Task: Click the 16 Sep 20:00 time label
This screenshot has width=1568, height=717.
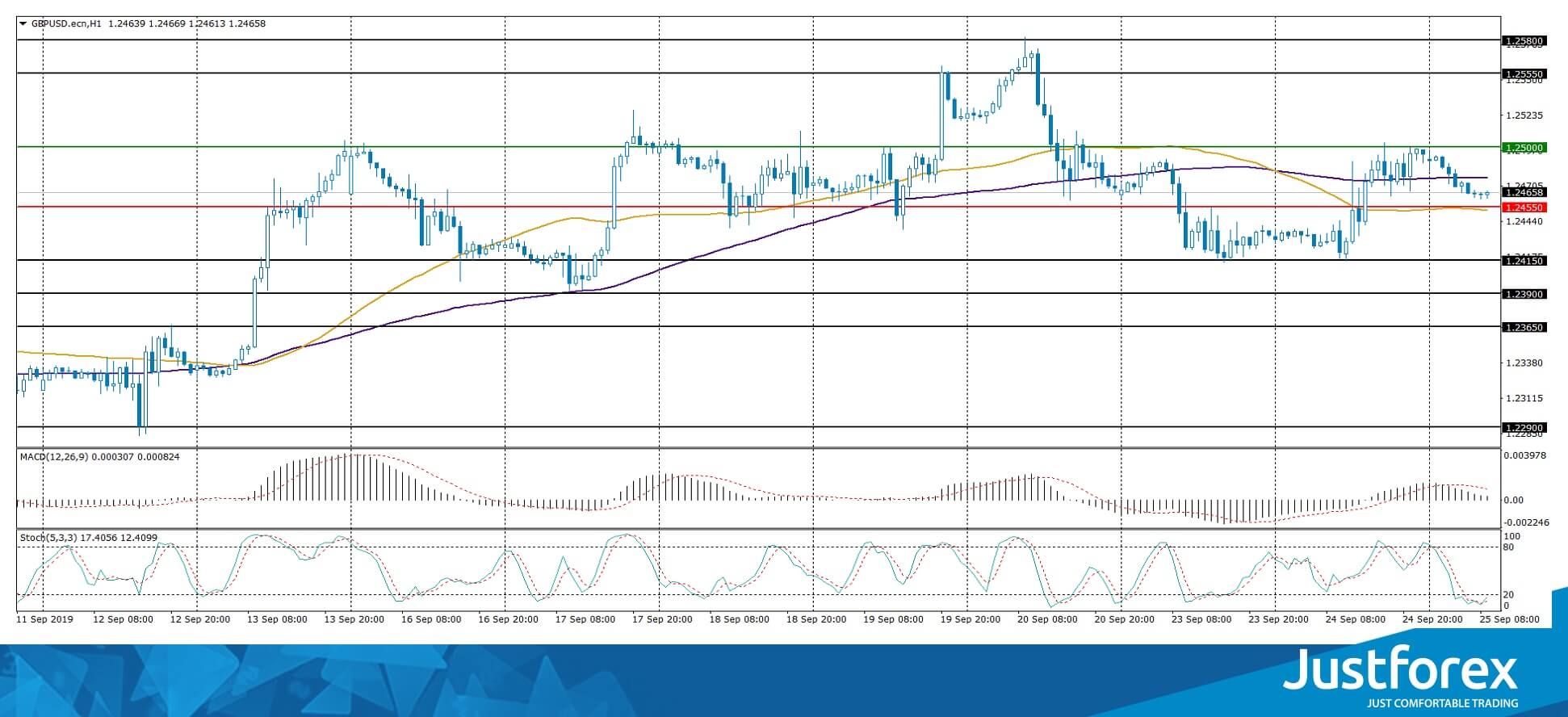Action: click(x=509, y=619)
